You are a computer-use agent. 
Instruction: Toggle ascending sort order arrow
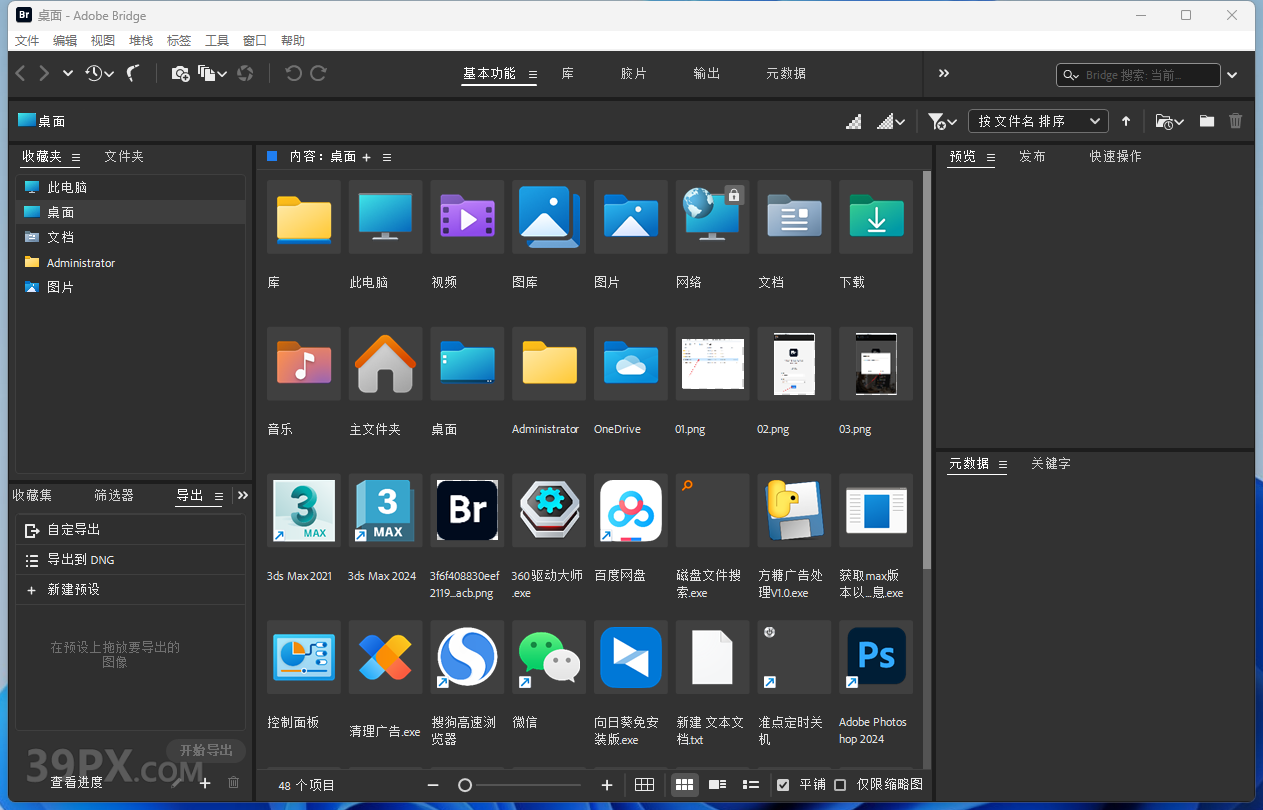coord(1126,121)
